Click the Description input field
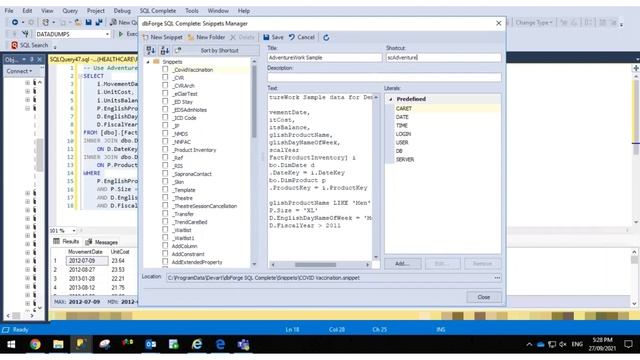Viewport: 640px width, 360px height. (384, 78)
